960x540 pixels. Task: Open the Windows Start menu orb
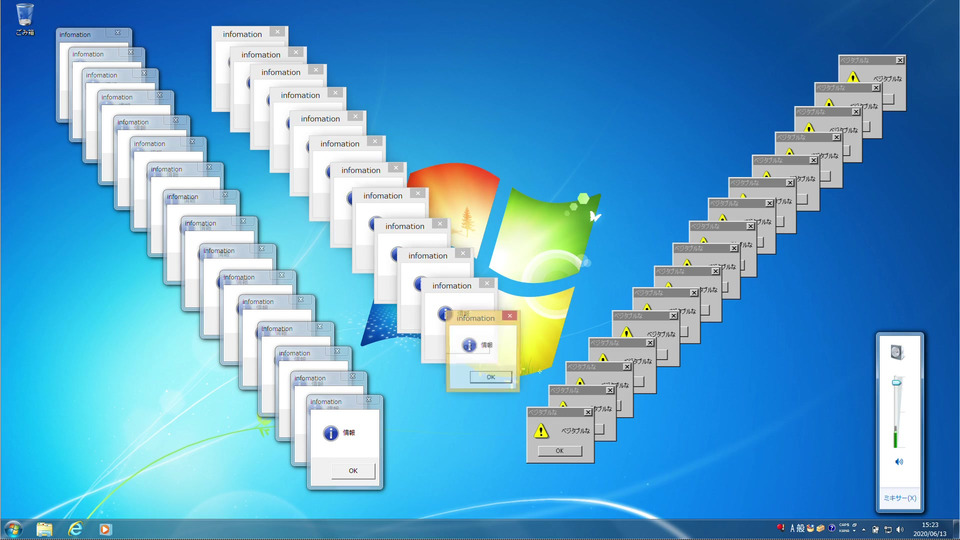click(x=13, y=529)
